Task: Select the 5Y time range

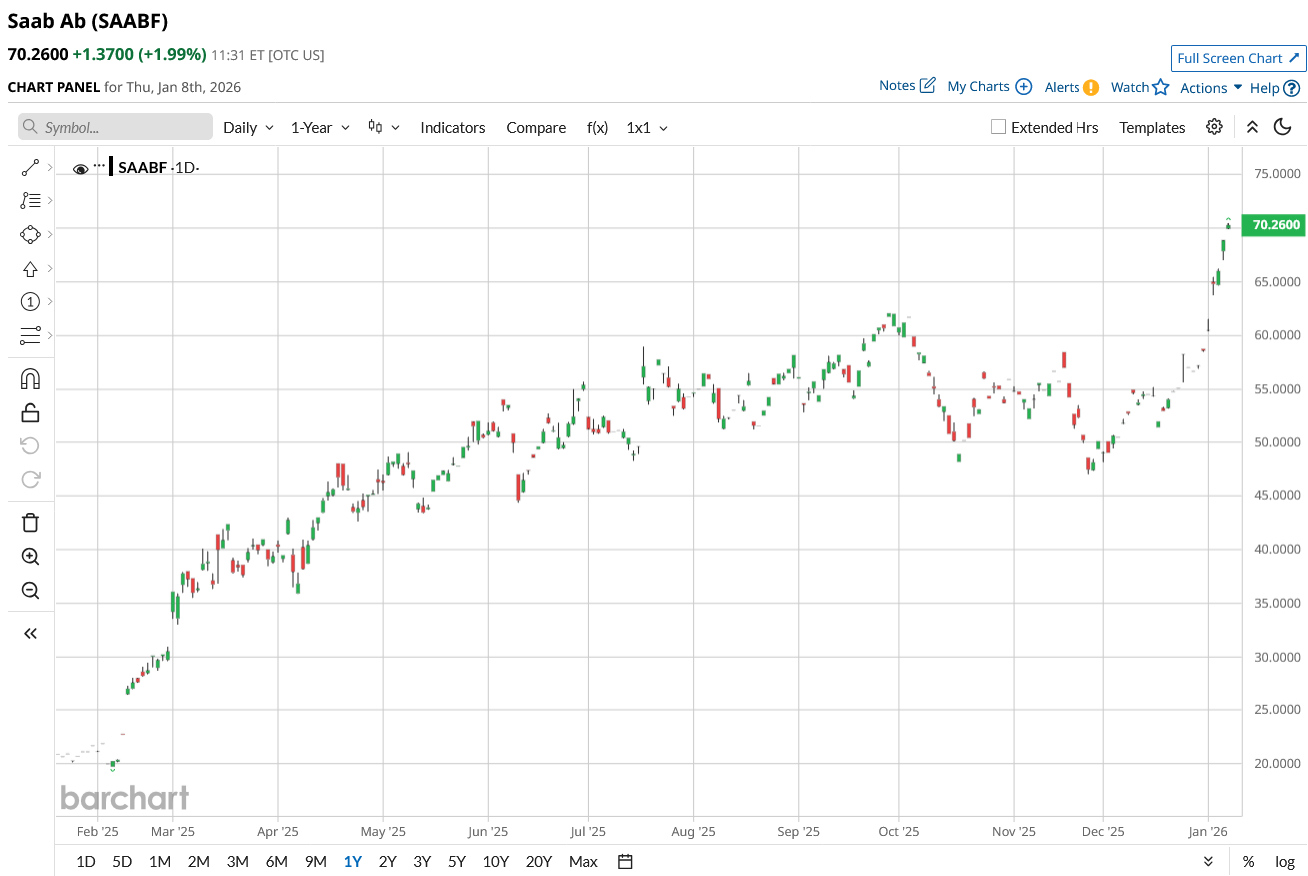Action: click(x=457, y=861)
